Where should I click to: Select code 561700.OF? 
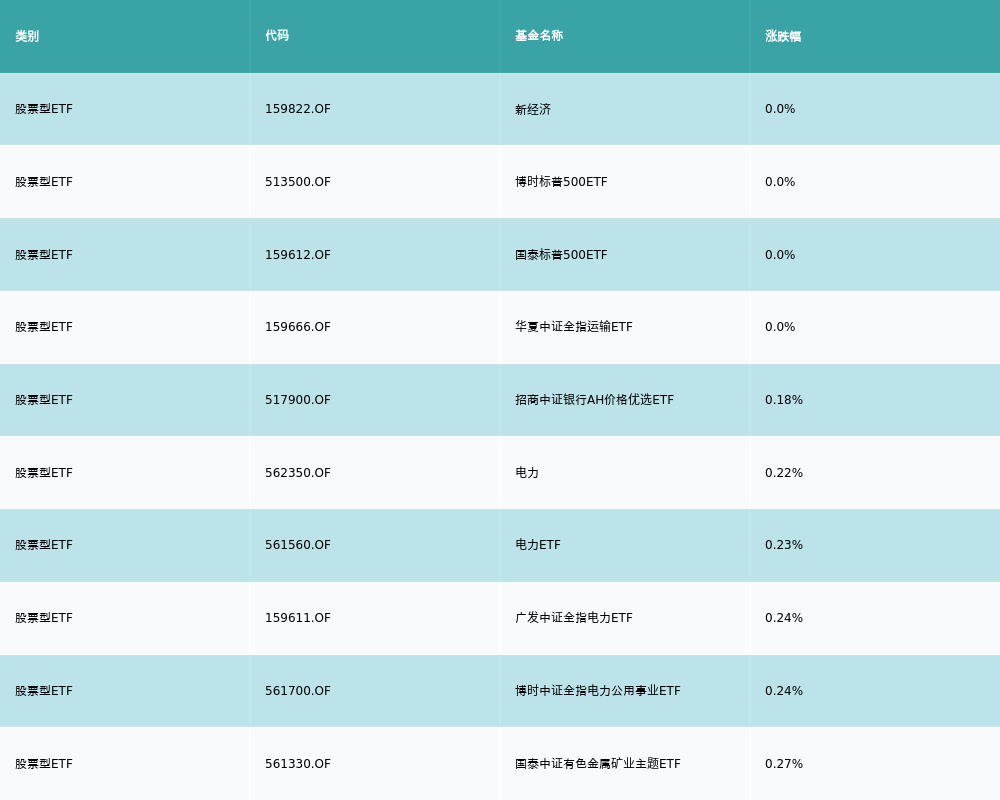pyautogui.click(x=298, y=691)
